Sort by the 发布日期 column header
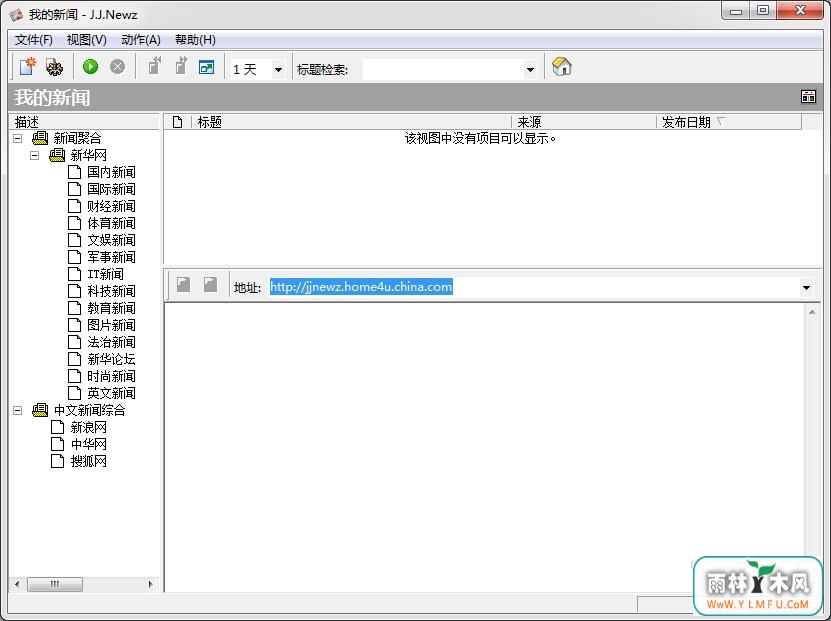Screen dimensions: 831x621 (729, 122)
